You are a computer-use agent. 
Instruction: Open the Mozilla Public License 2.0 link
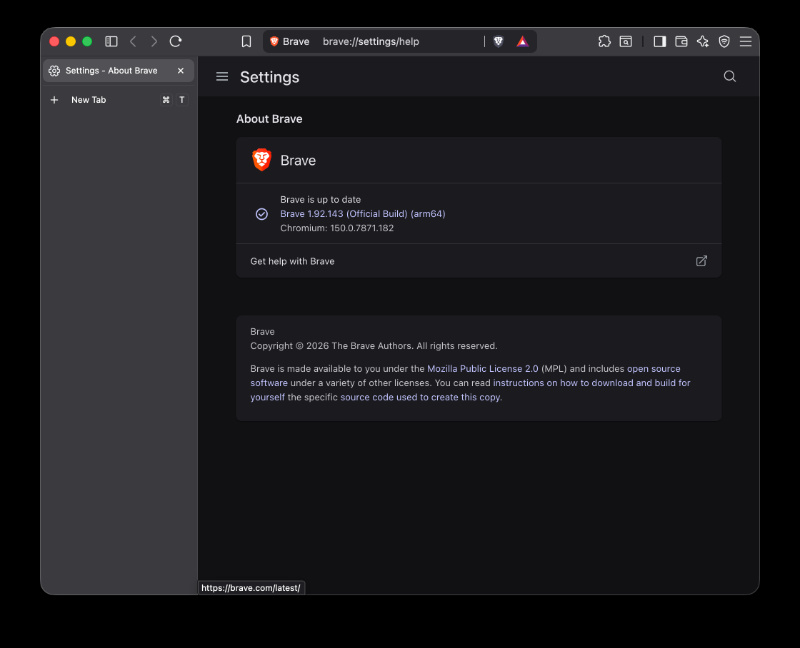coord(483,368)
